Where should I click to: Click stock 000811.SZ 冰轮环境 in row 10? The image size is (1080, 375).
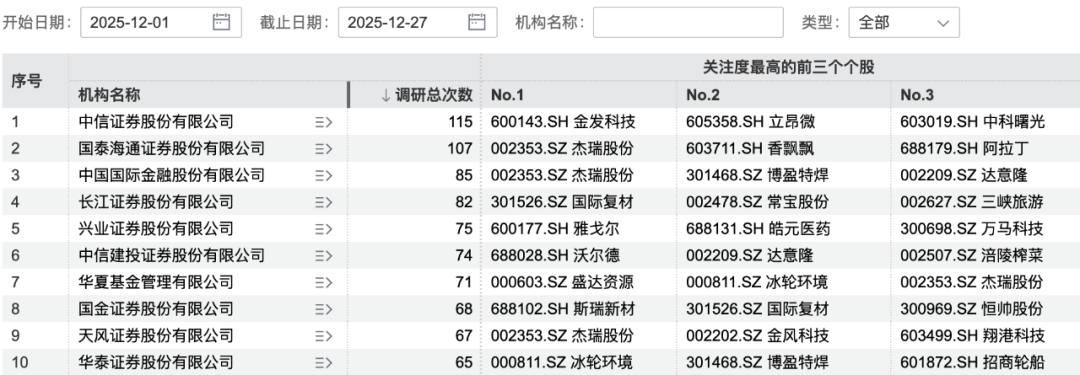click(x=562, y=362)
